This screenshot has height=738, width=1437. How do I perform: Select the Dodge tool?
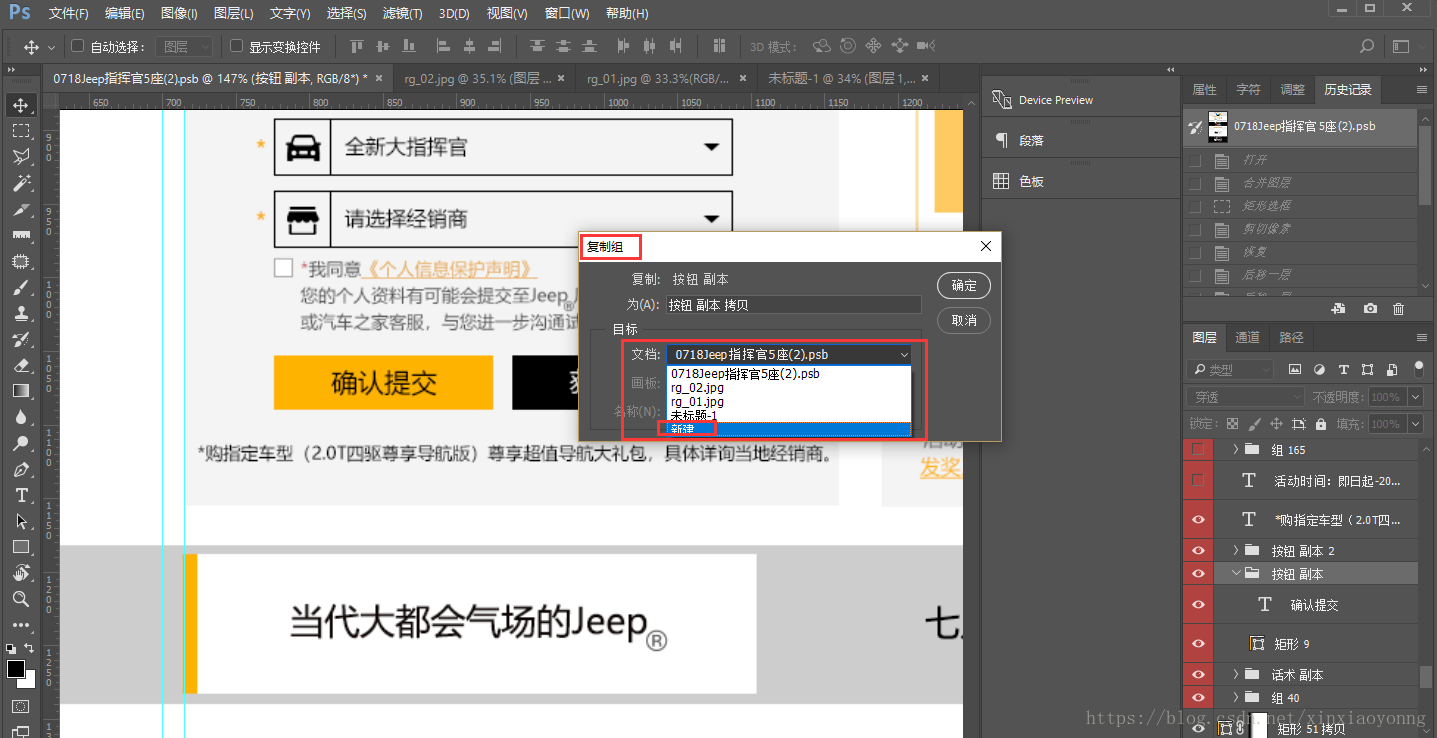pos(21,443)
